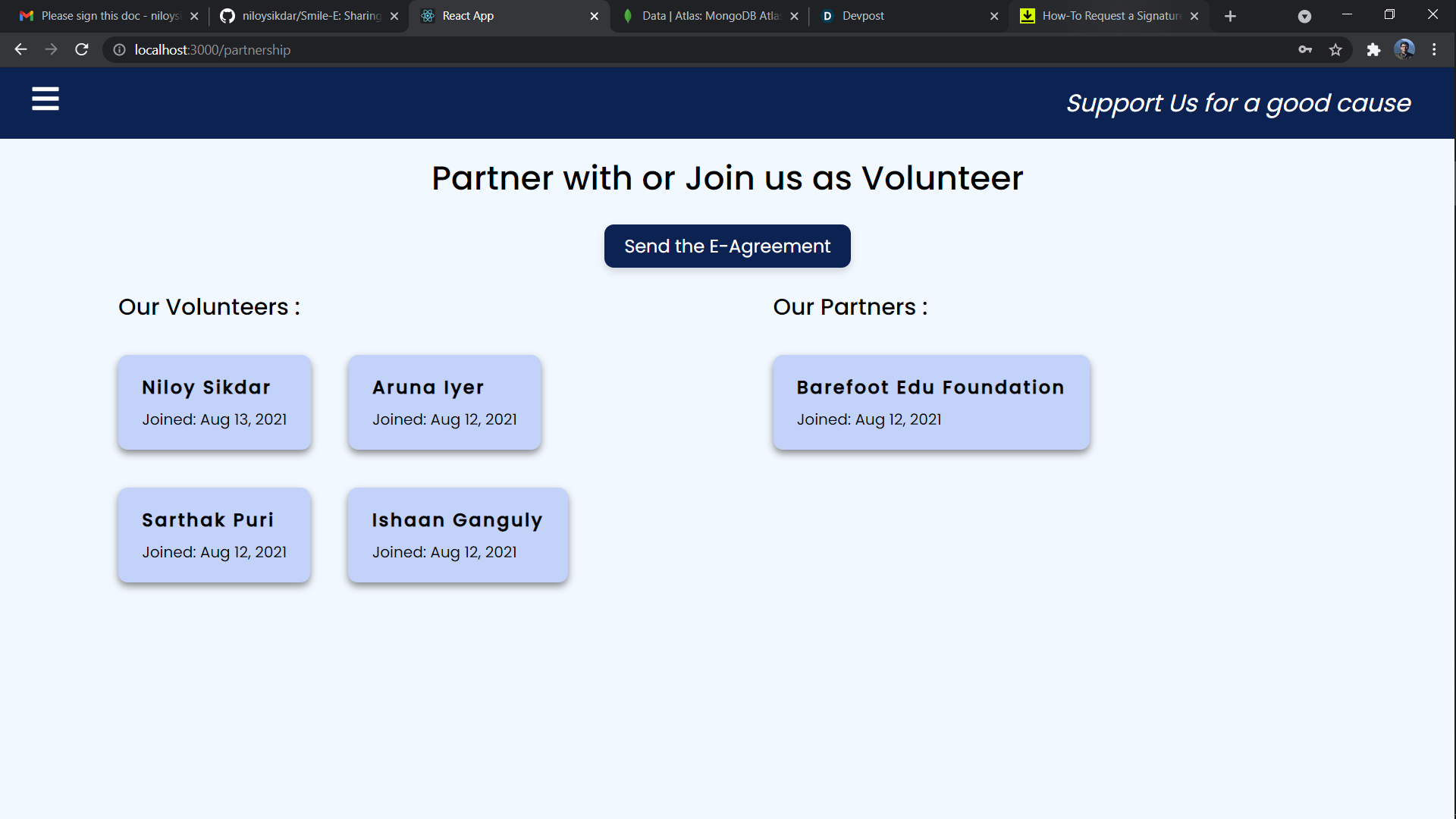Open the hamburger navigation menu
Viewport: 1456px width, 819px height.
point(45,99)
